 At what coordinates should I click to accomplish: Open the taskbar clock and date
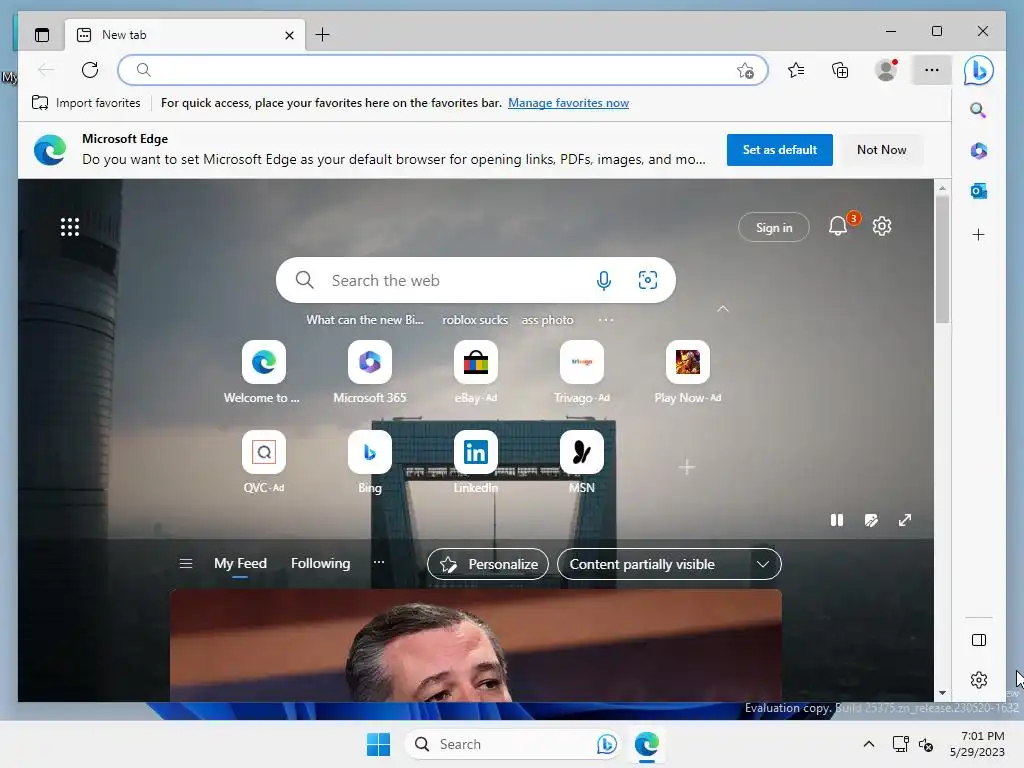[977, 744]
